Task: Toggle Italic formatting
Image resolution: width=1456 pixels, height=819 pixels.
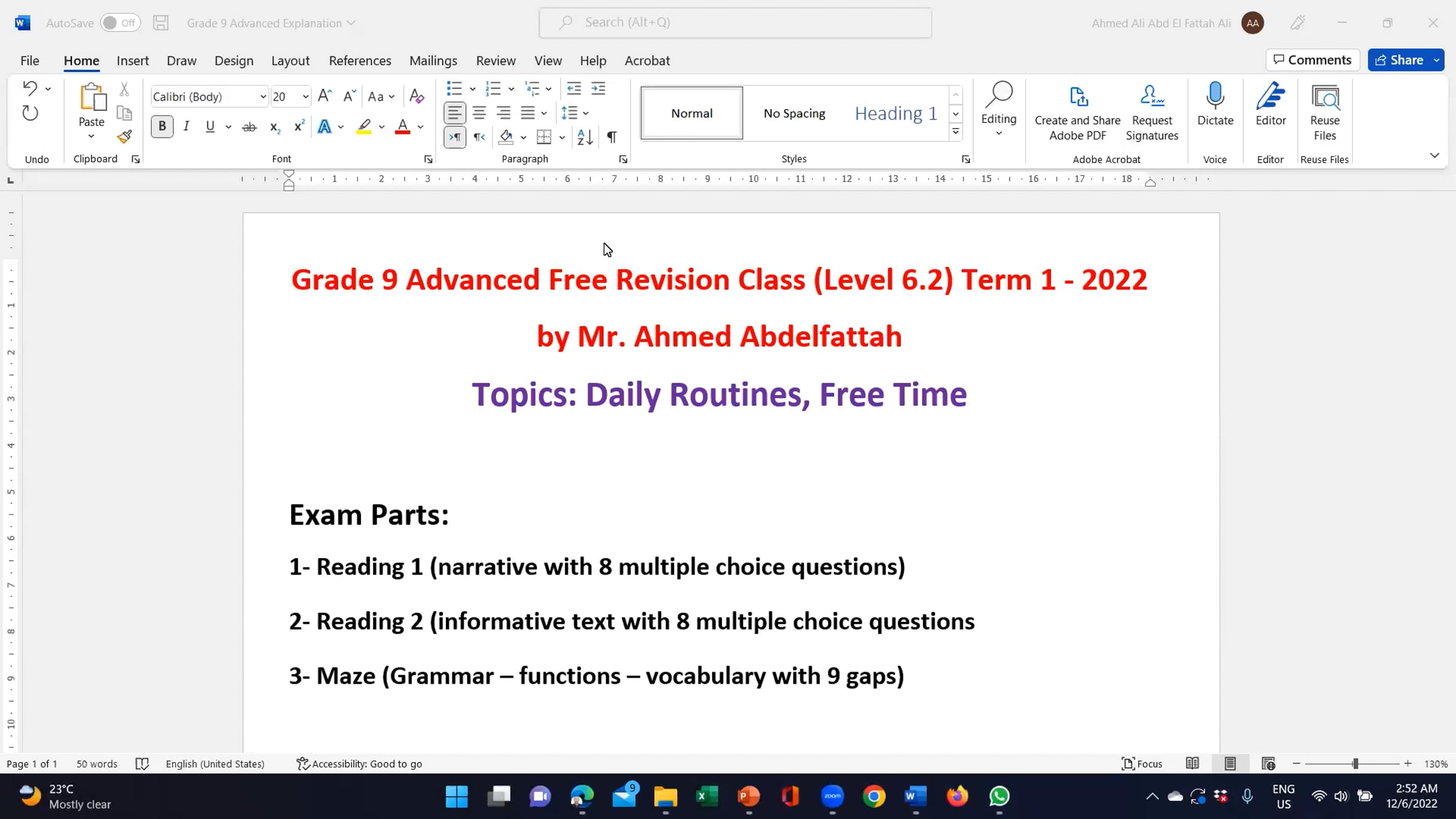Action: tap(186, 126)
